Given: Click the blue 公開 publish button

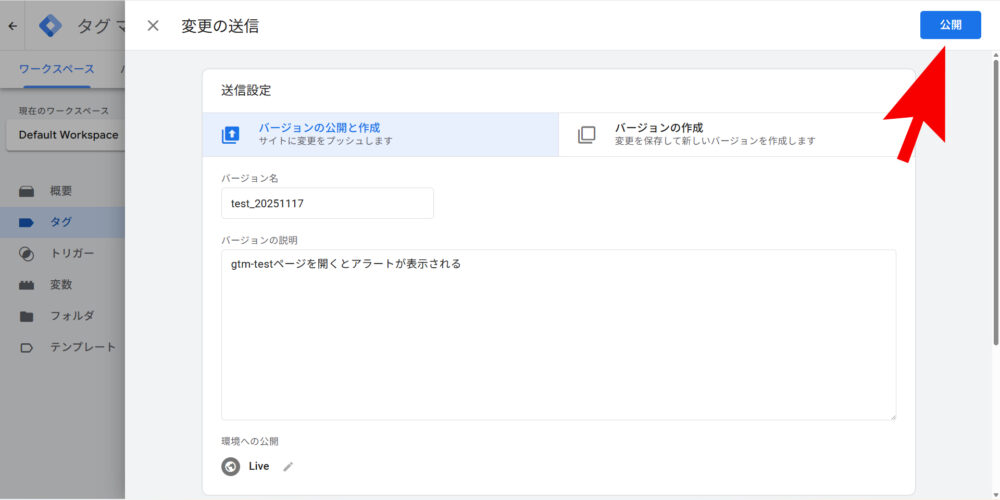Looking at the screenshot, I should click(x=949, y=25).
